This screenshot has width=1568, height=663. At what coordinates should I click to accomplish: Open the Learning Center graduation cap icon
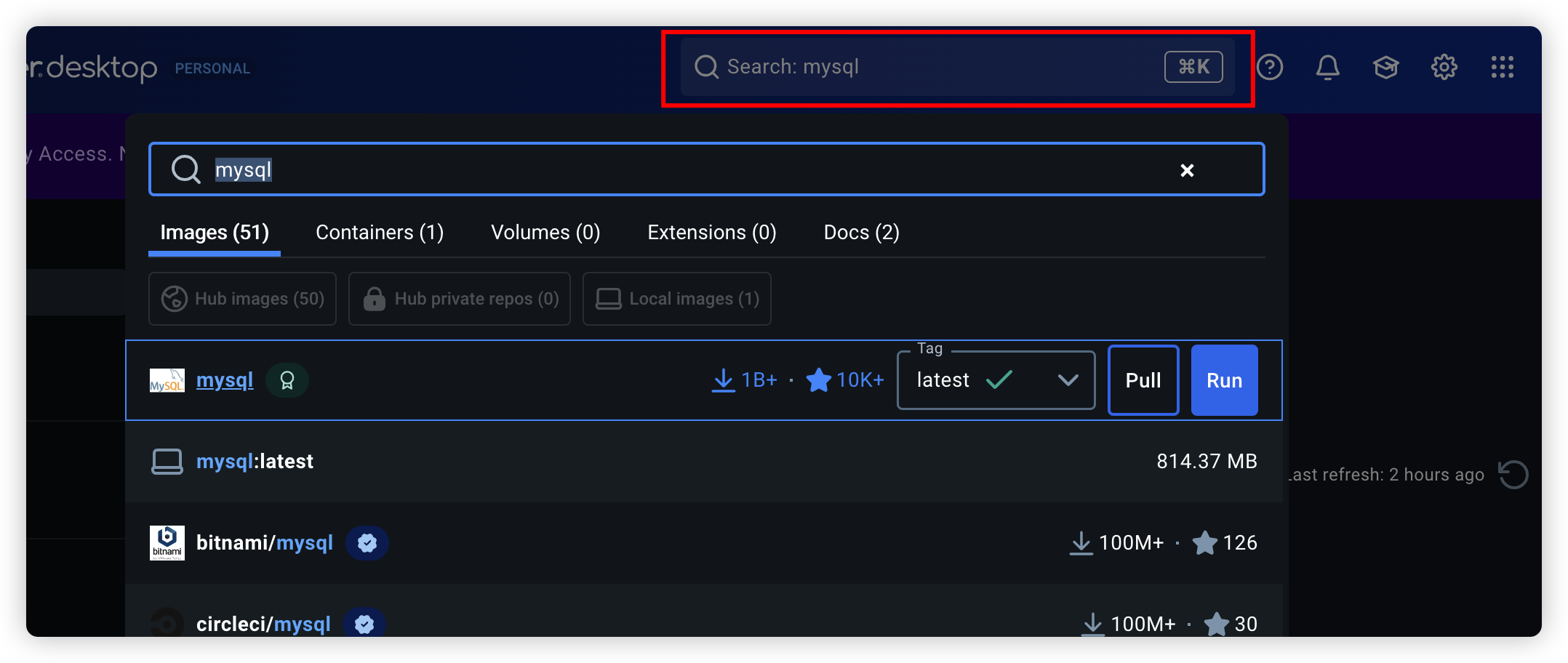pos(1385,68)
